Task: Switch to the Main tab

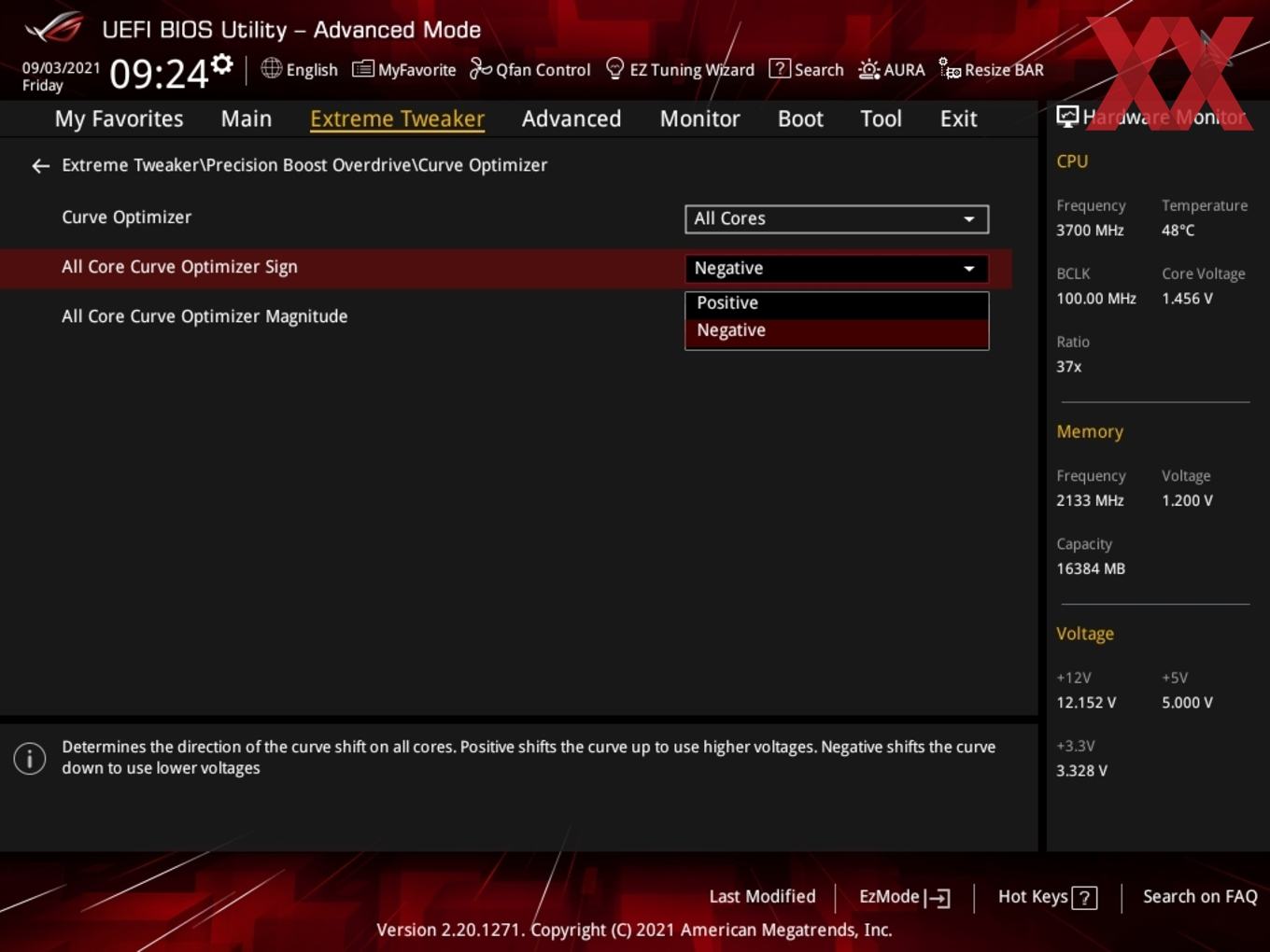Action: (247, 119)
